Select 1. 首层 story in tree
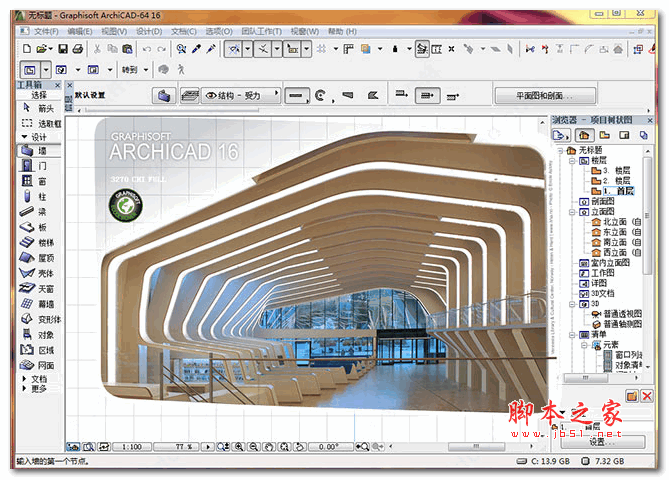The image size is (669, 480). [x=618, y=191]
